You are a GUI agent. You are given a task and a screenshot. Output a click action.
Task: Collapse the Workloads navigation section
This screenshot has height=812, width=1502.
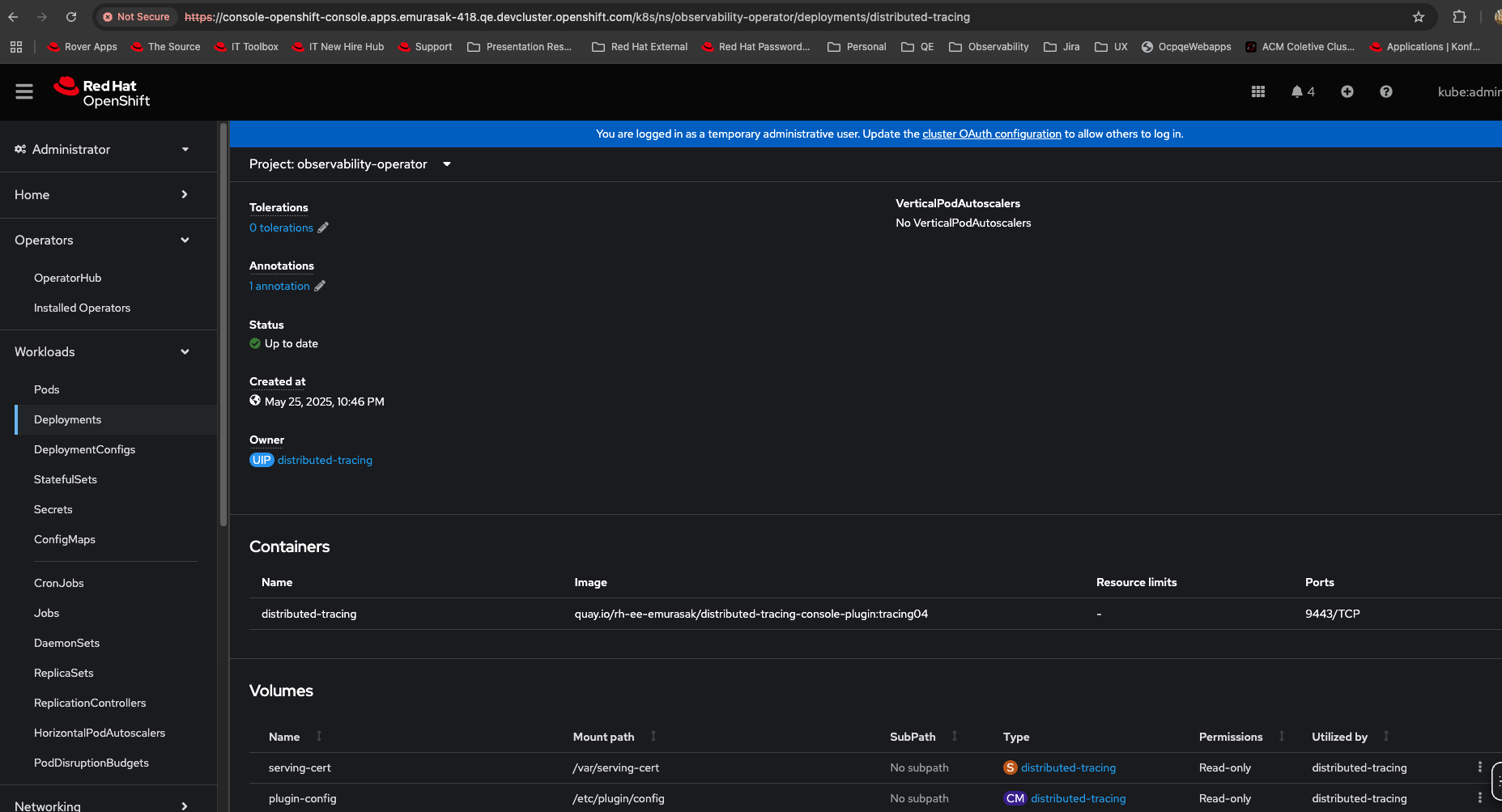pyautogui.click(x=103, y=352)
